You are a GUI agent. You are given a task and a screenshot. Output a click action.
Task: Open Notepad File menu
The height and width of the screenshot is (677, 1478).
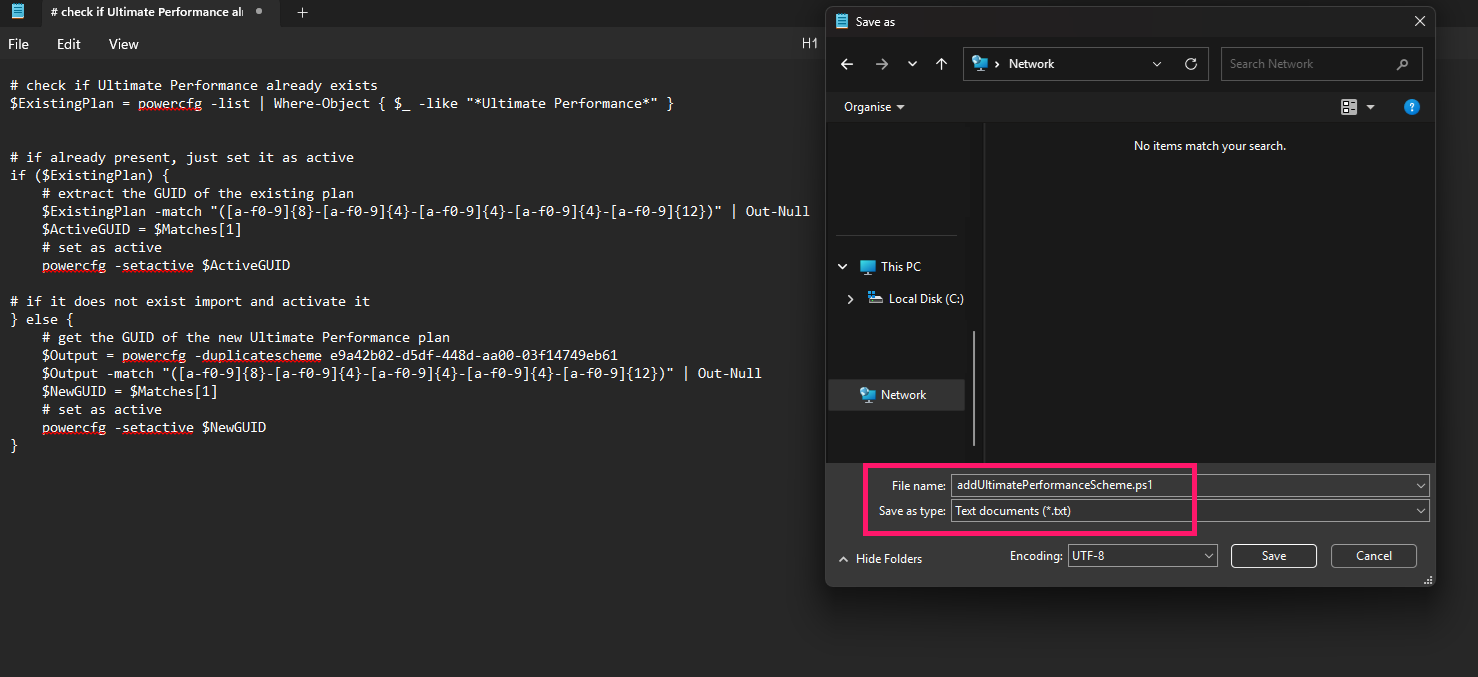pos(19,44)
